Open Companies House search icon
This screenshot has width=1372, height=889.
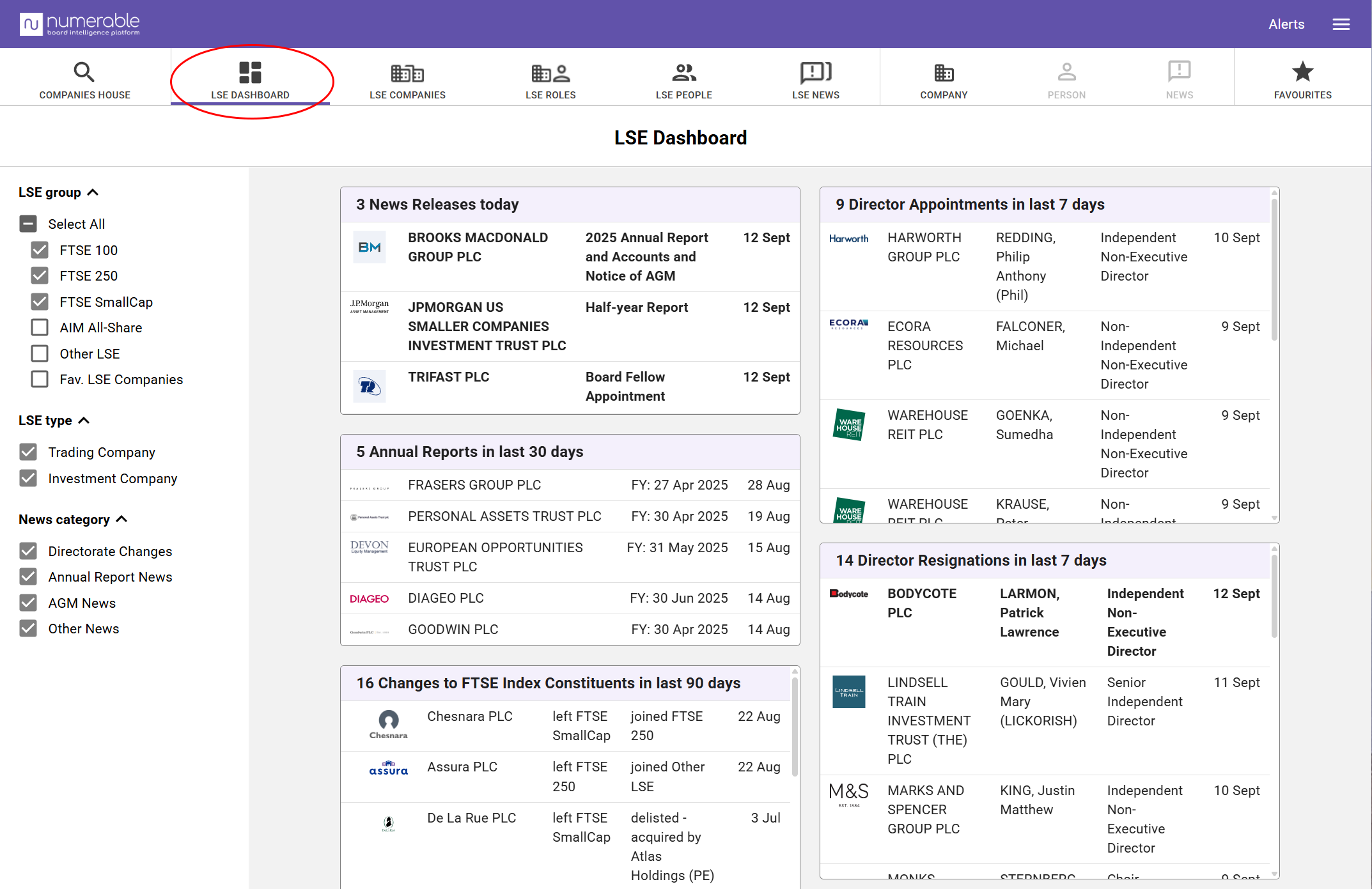(x=84, y=72)
